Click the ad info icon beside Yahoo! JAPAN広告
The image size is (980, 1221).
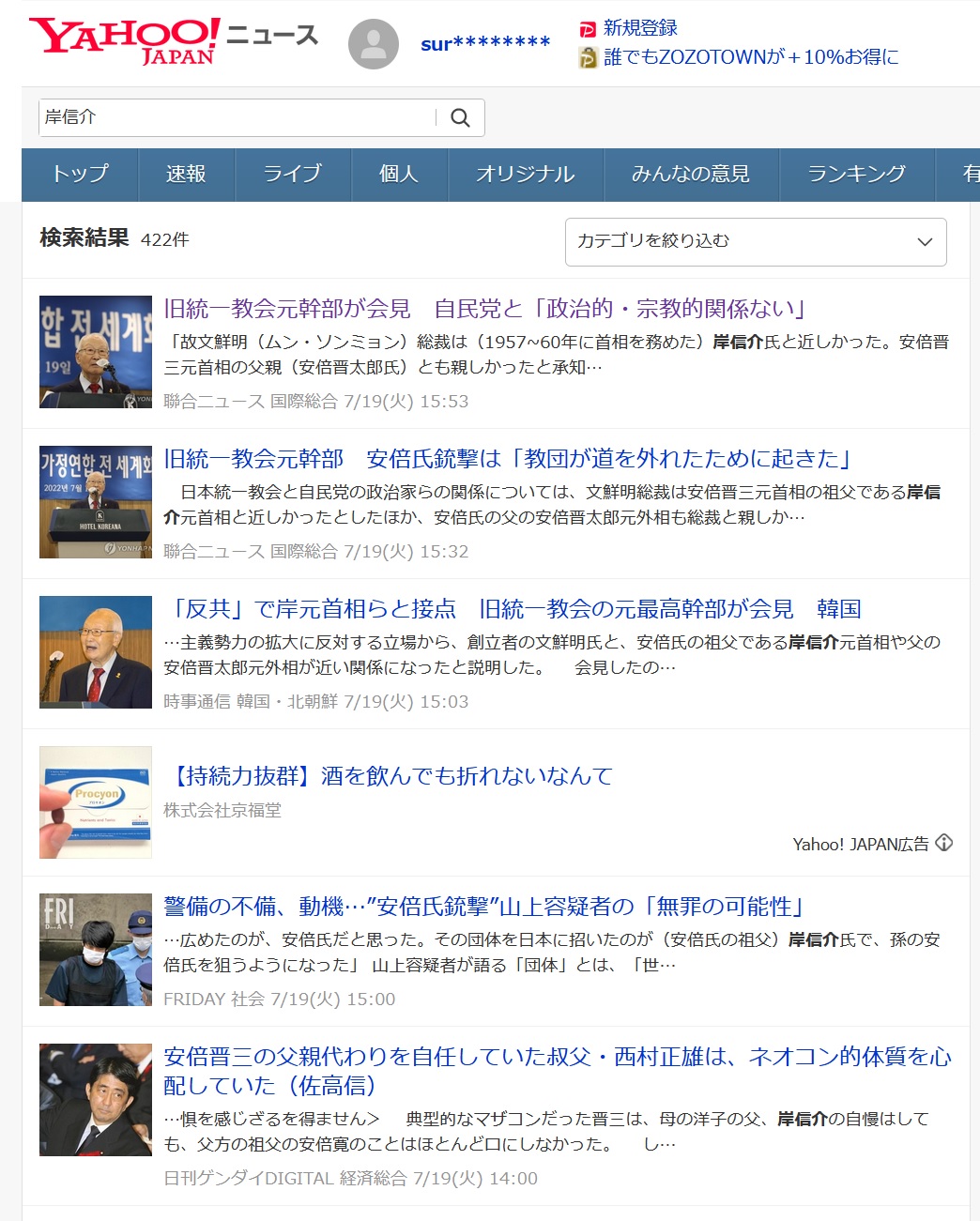(944, 843)
